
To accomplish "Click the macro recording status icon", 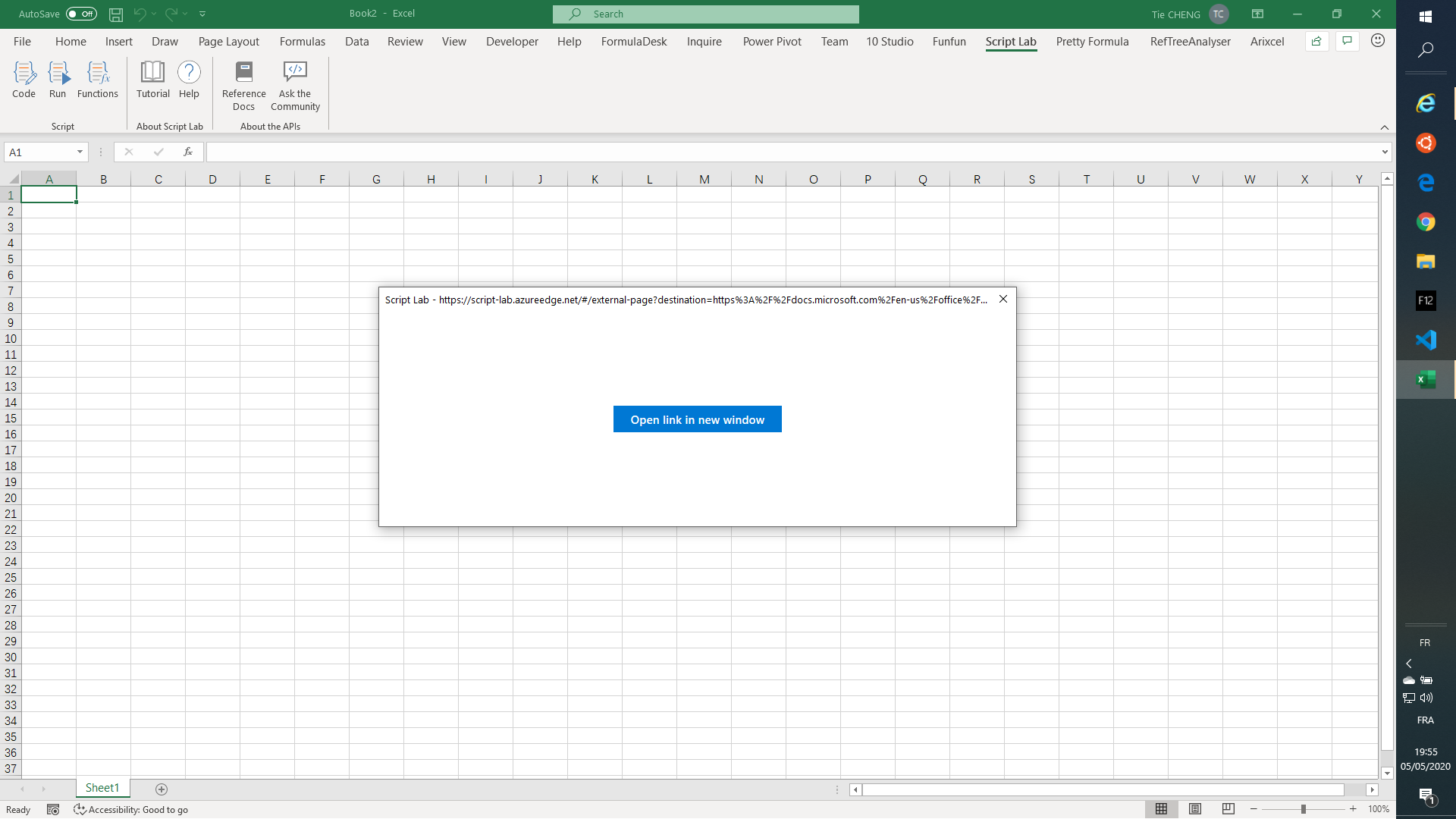I will click(x=53, y=809).
